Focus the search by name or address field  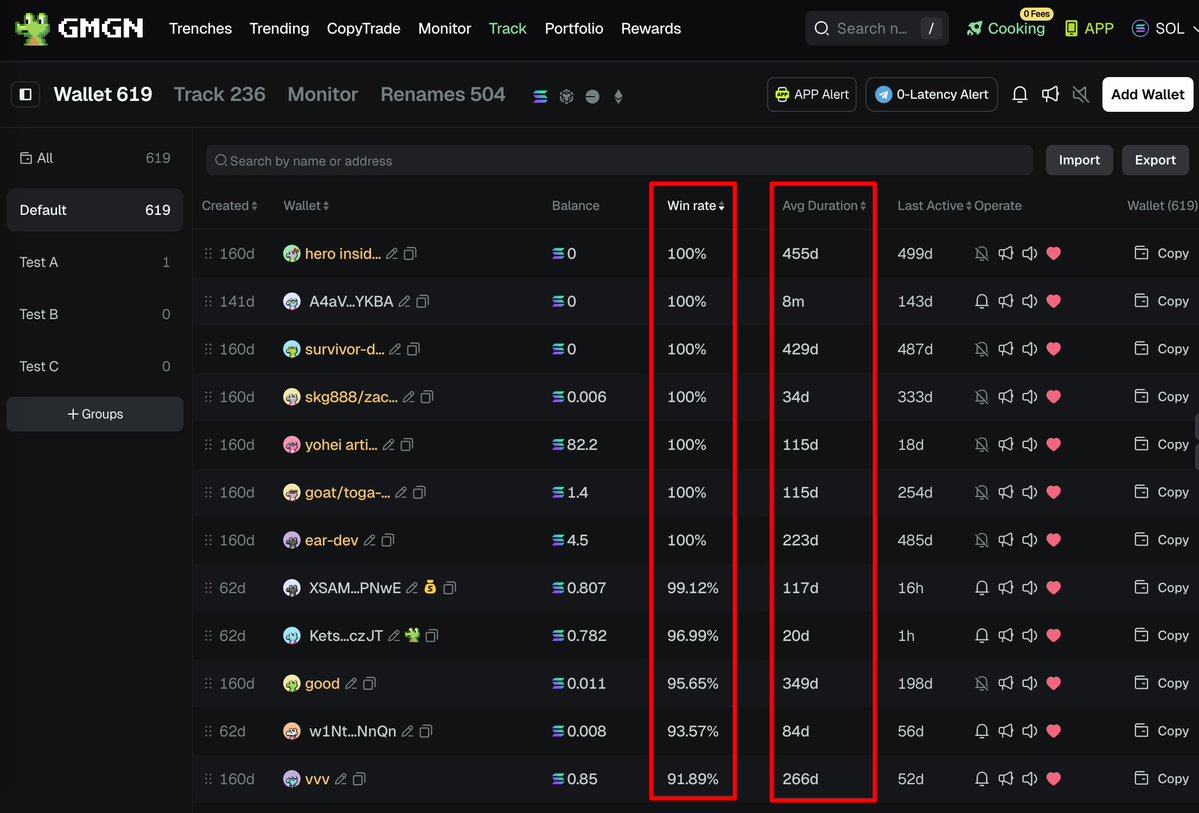[x=620, y=160]
